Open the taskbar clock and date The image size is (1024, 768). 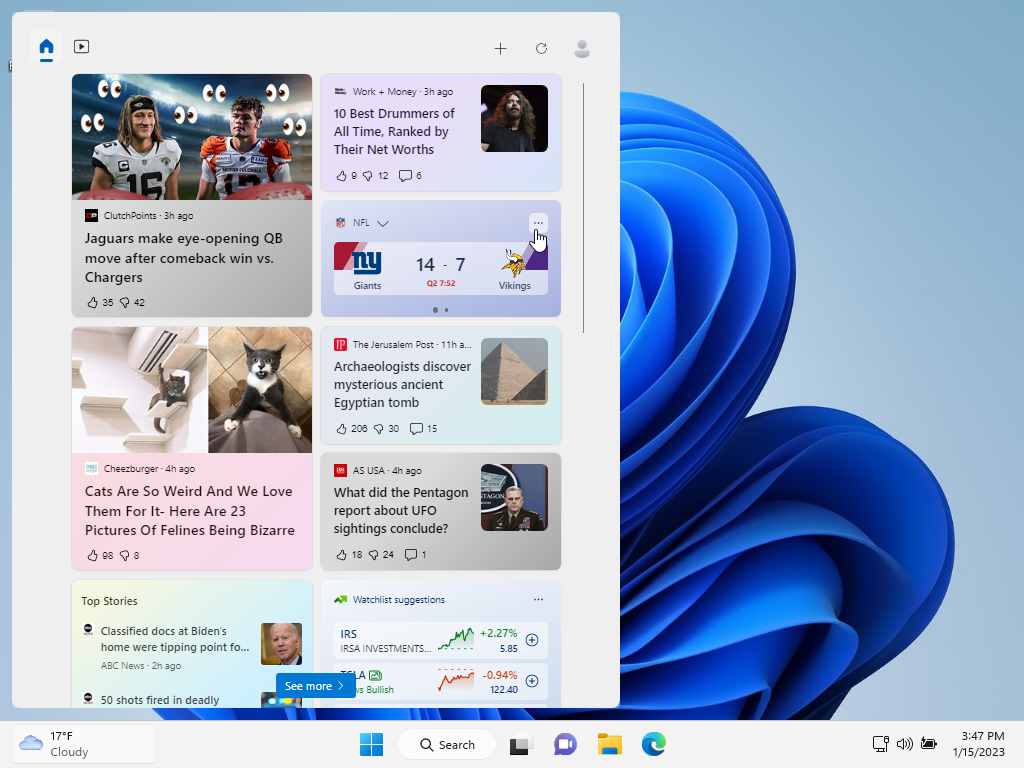point(978,744)
